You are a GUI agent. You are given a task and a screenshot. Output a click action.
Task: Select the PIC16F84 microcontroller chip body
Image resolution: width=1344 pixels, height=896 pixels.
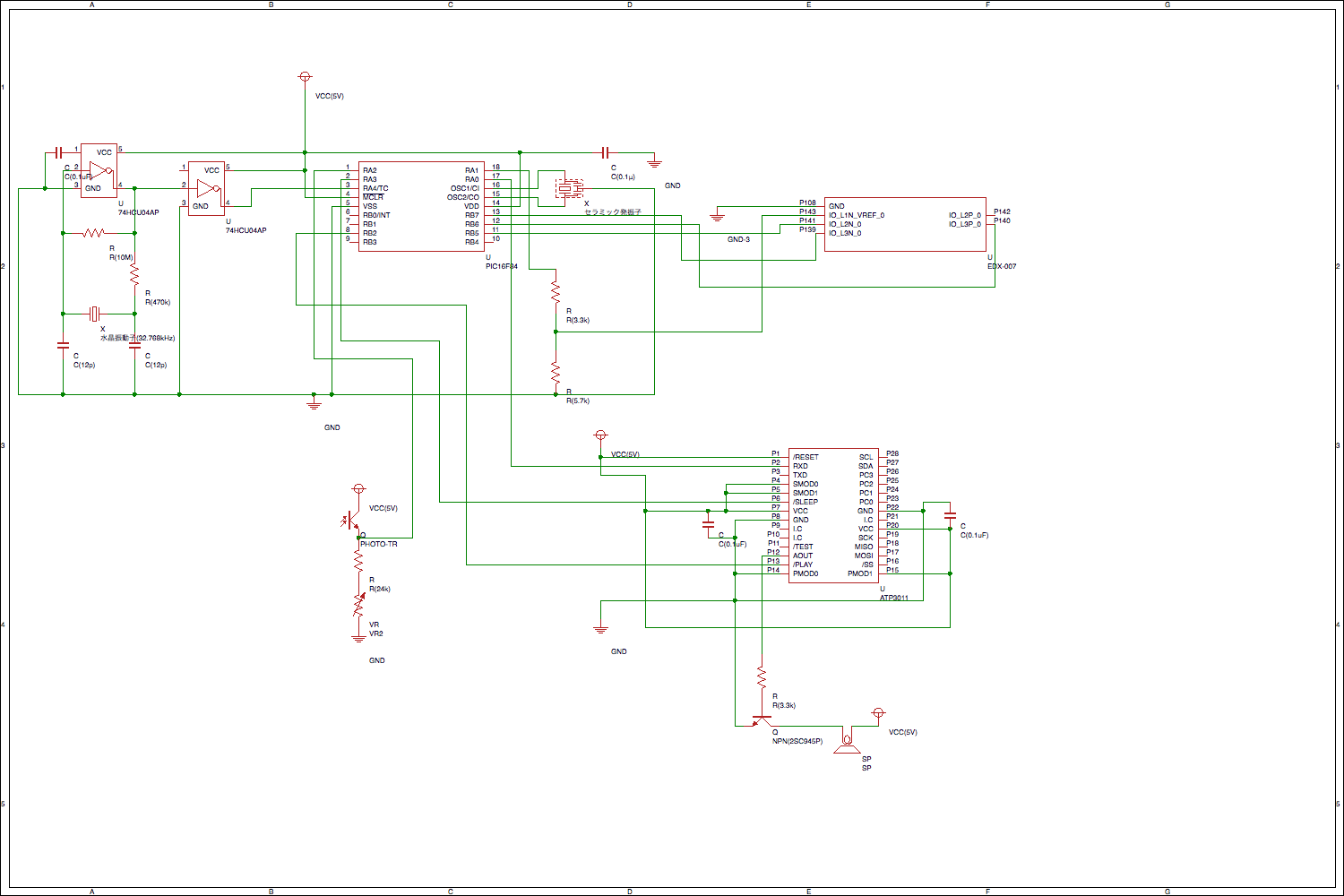coord(421,206)
